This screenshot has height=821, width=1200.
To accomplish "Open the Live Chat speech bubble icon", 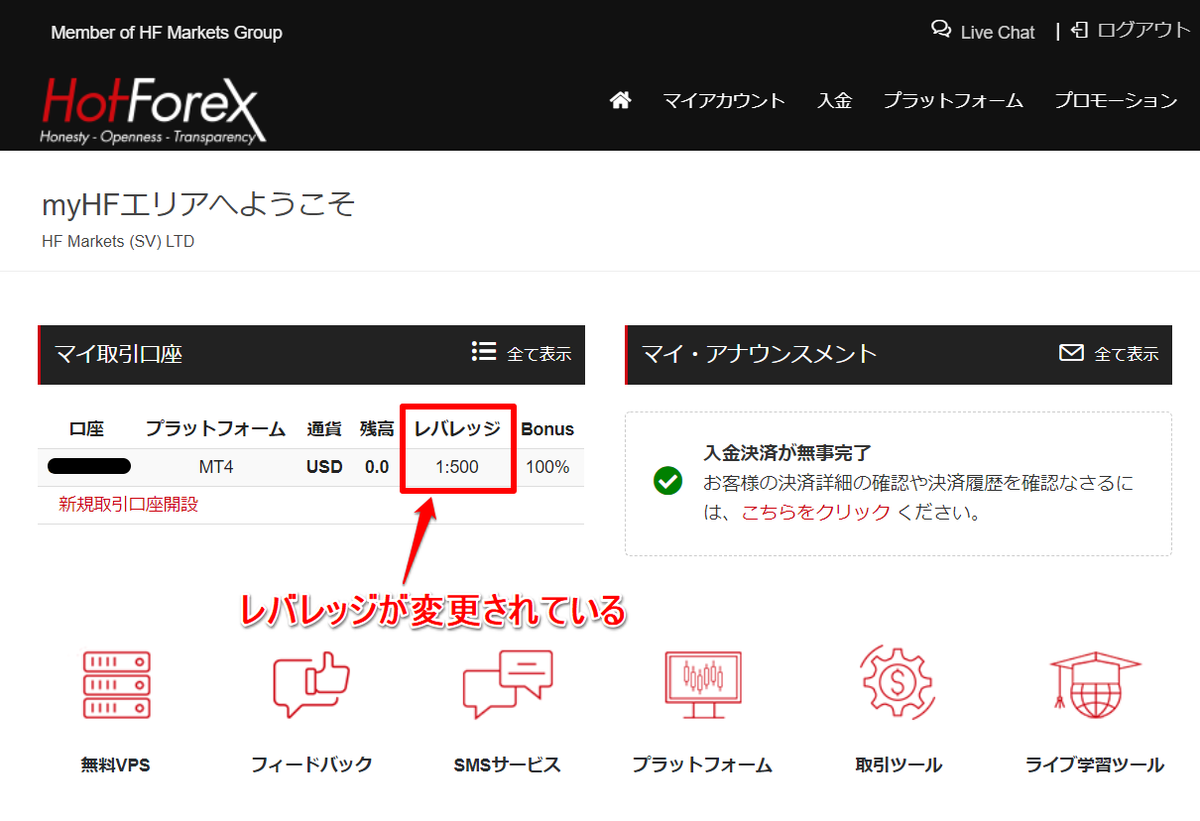I will click(941, 29).
